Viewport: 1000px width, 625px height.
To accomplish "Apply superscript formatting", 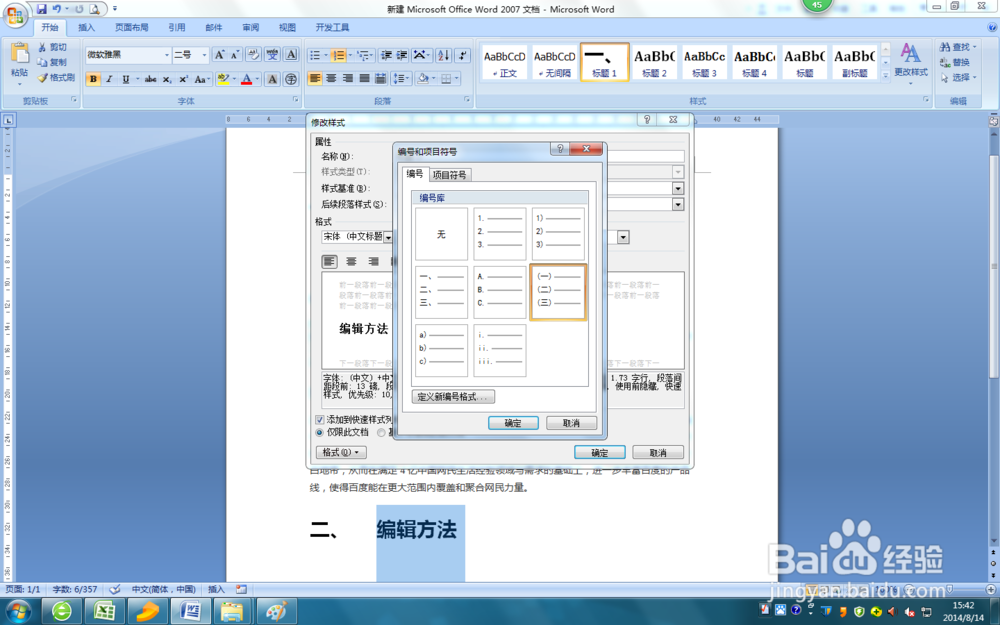I will click(183, 79).
